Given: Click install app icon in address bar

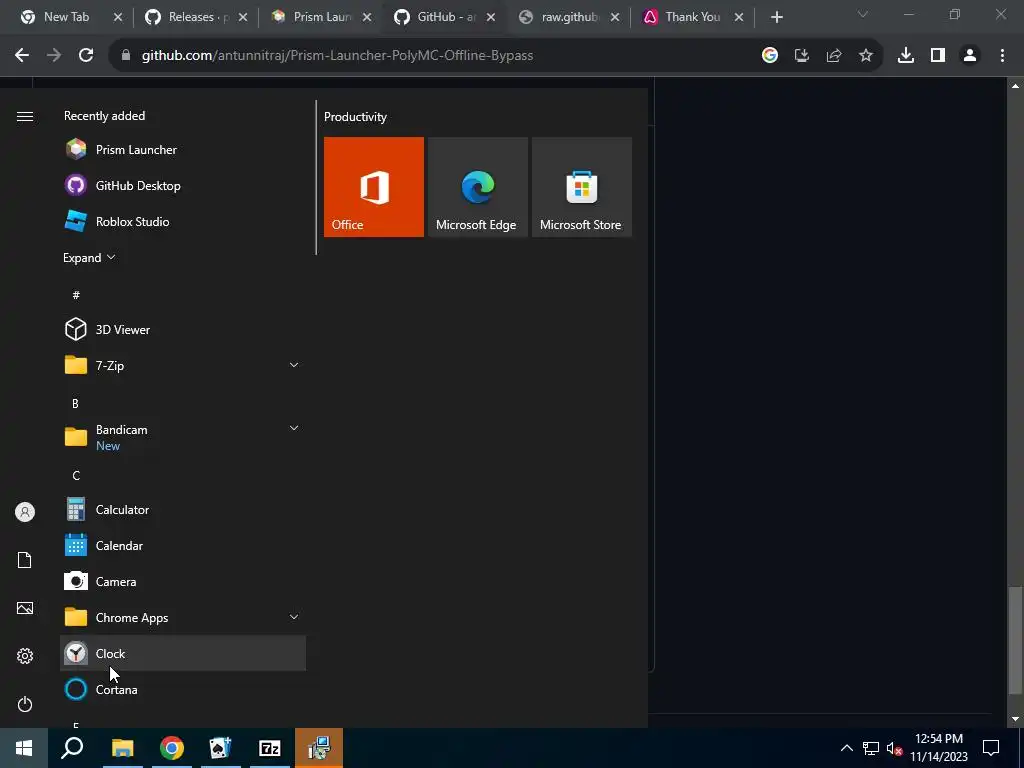Looking at the screenshot, I should tap(801, 56).
